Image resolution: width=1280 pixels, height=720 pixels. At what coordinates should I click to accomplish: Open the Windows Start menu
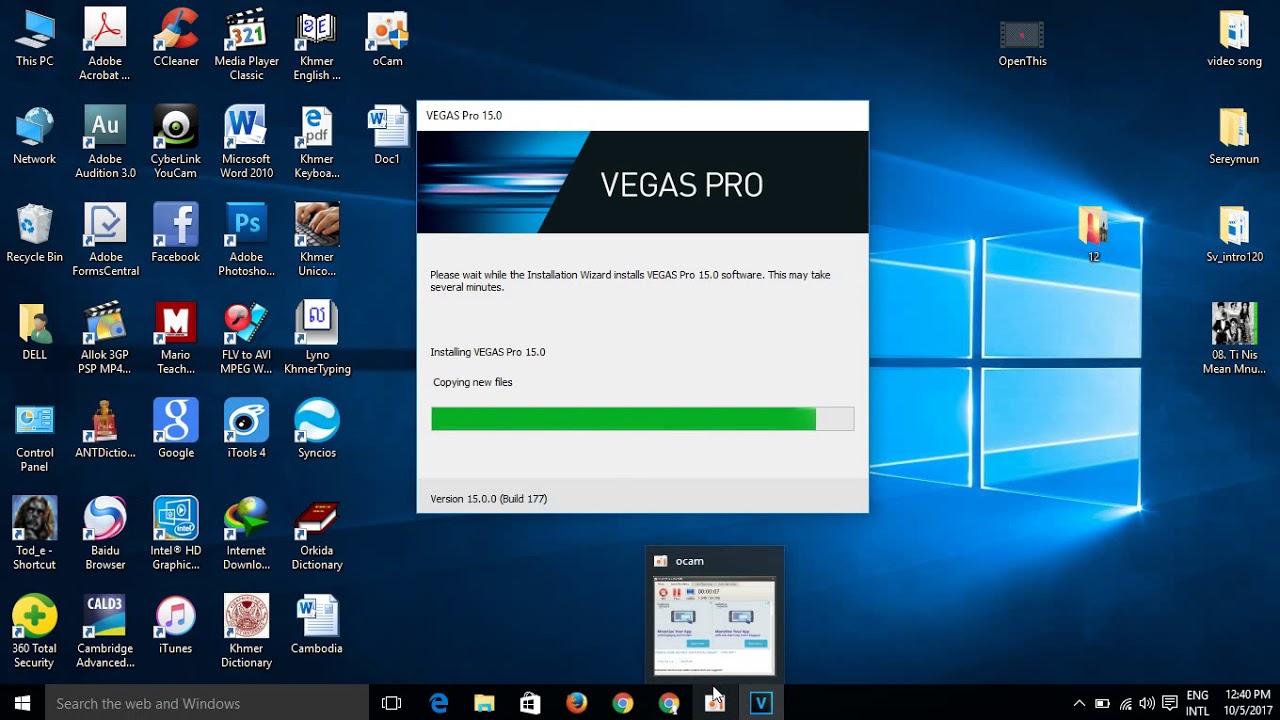(x=22, y=703)
